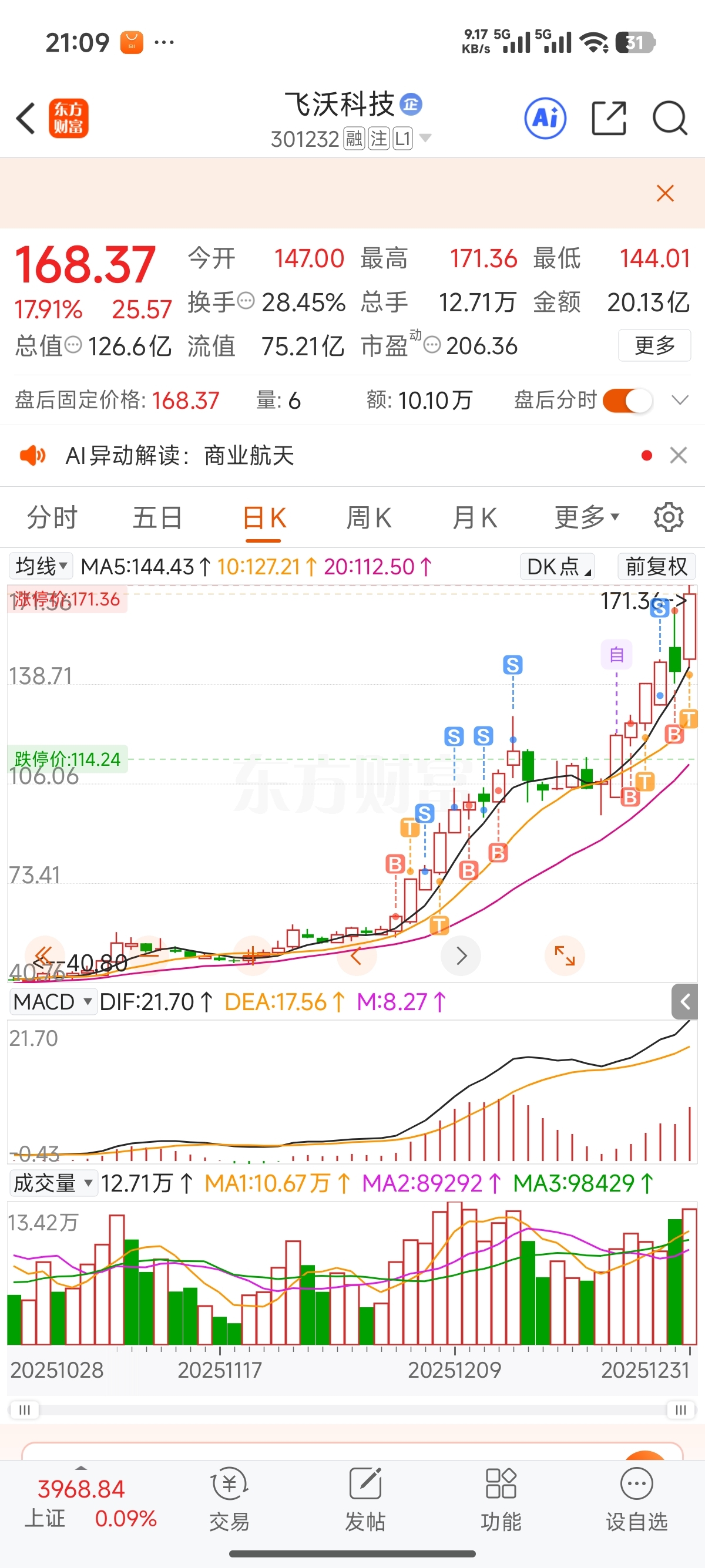This screenshot has width=705, height=1568.
Task: Tap MA5:144.43 value
Action: 146,566
